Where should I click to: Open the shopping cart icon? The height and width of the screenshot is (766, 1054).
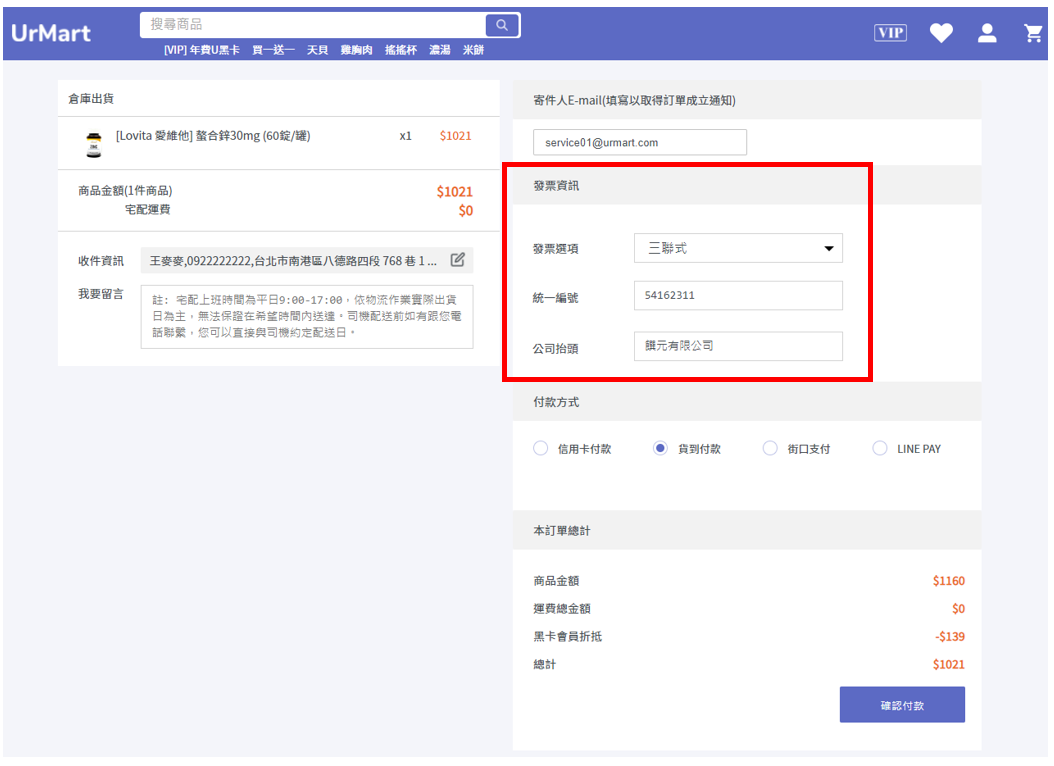click(x=1033, y=33)
